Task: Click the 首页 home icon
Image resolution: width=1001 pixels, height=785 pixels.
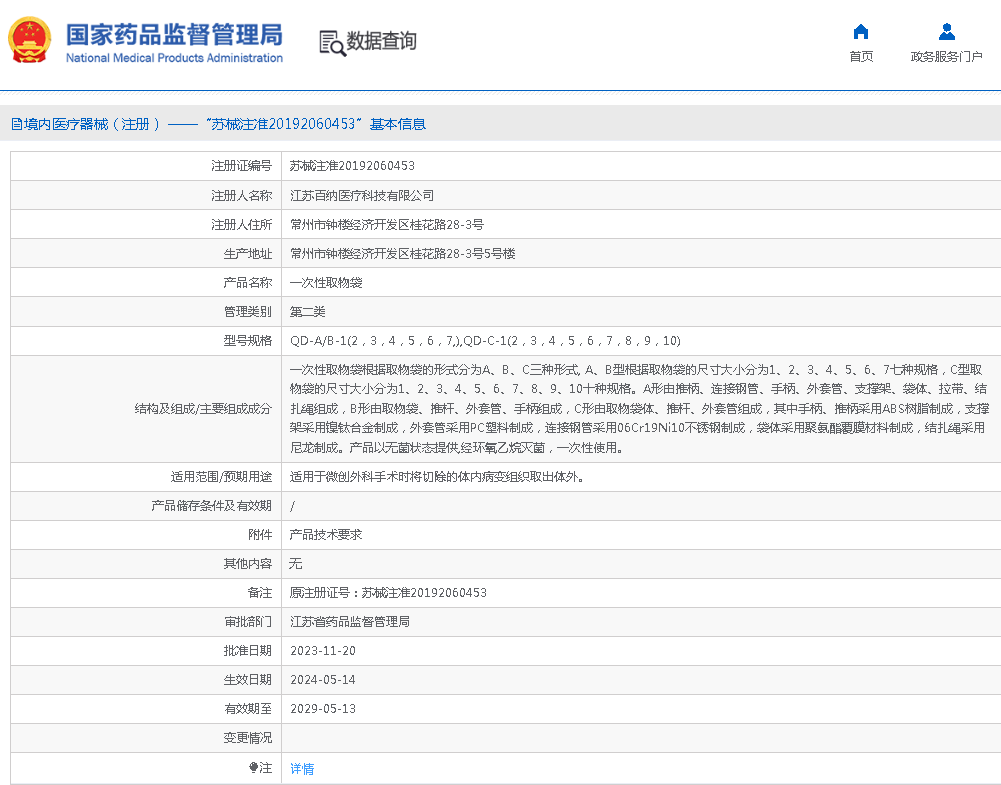Action: click(861, 32)
